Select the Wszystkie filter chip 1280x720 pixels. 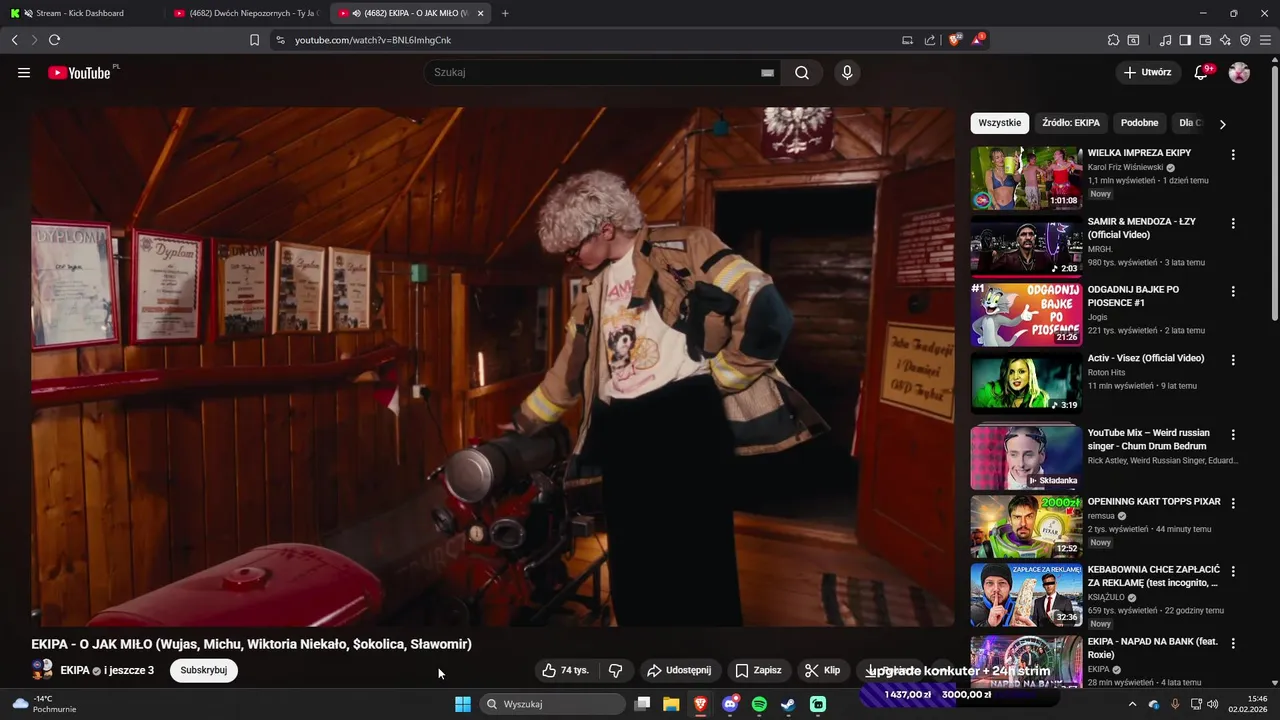pyautogui.click(x=1000, y=123)
